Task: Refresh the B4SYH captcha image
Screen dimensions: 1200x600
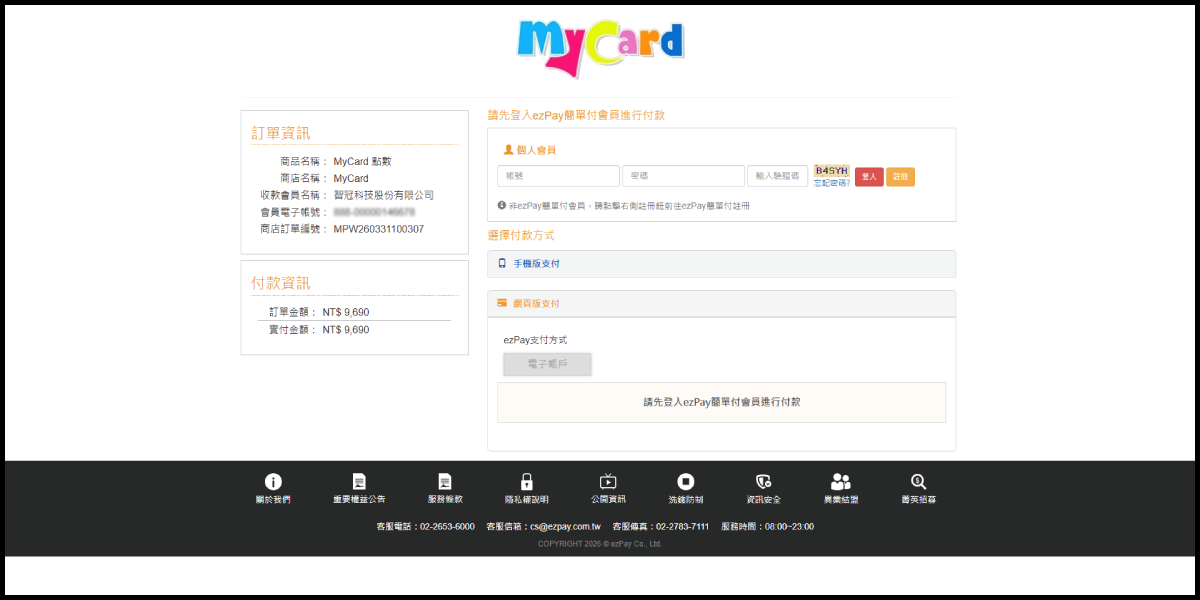Action: 831,170
